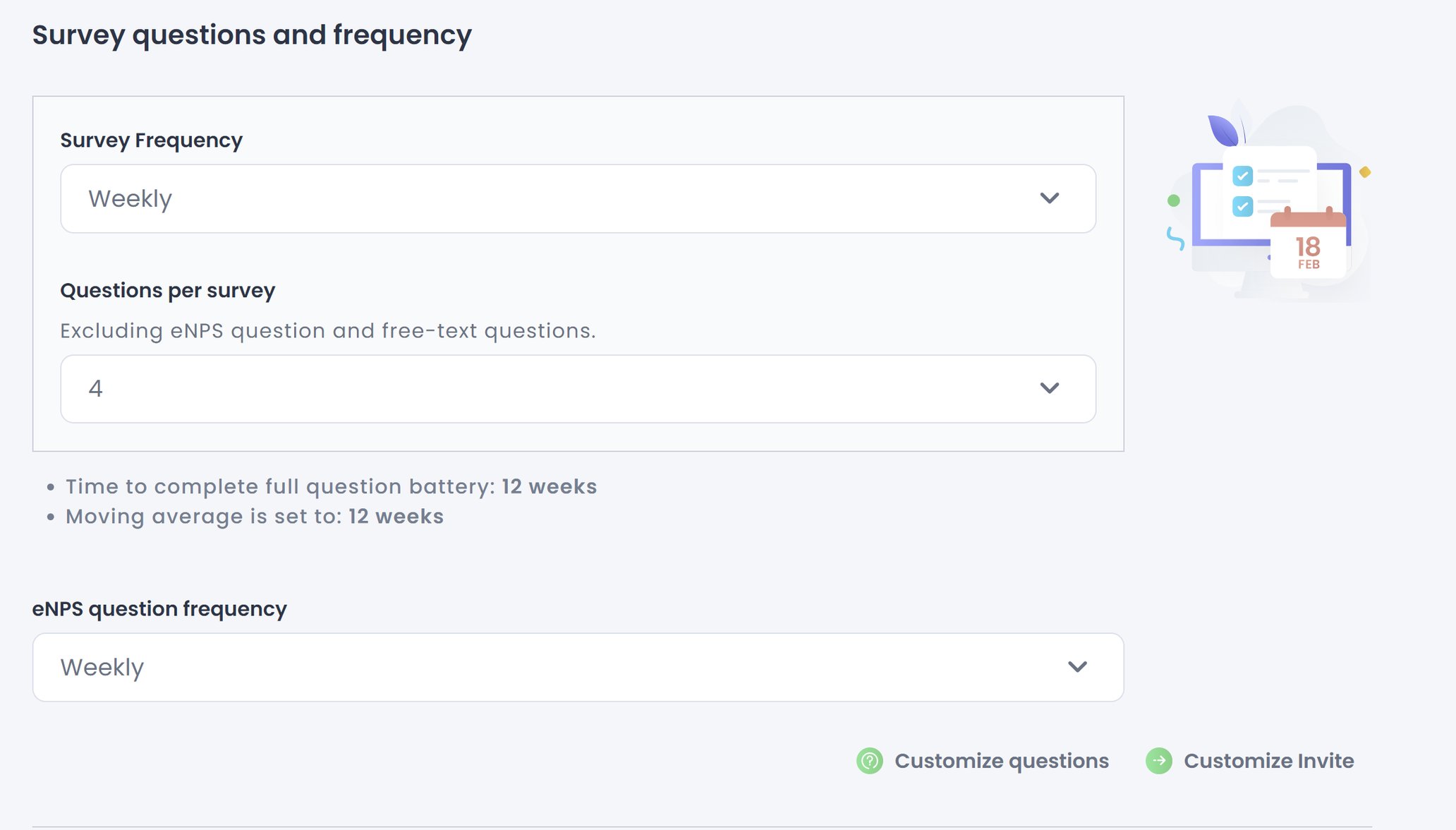
Task: Expand the Survey Frequency chevron arrow
Action: click(1050, 198)
